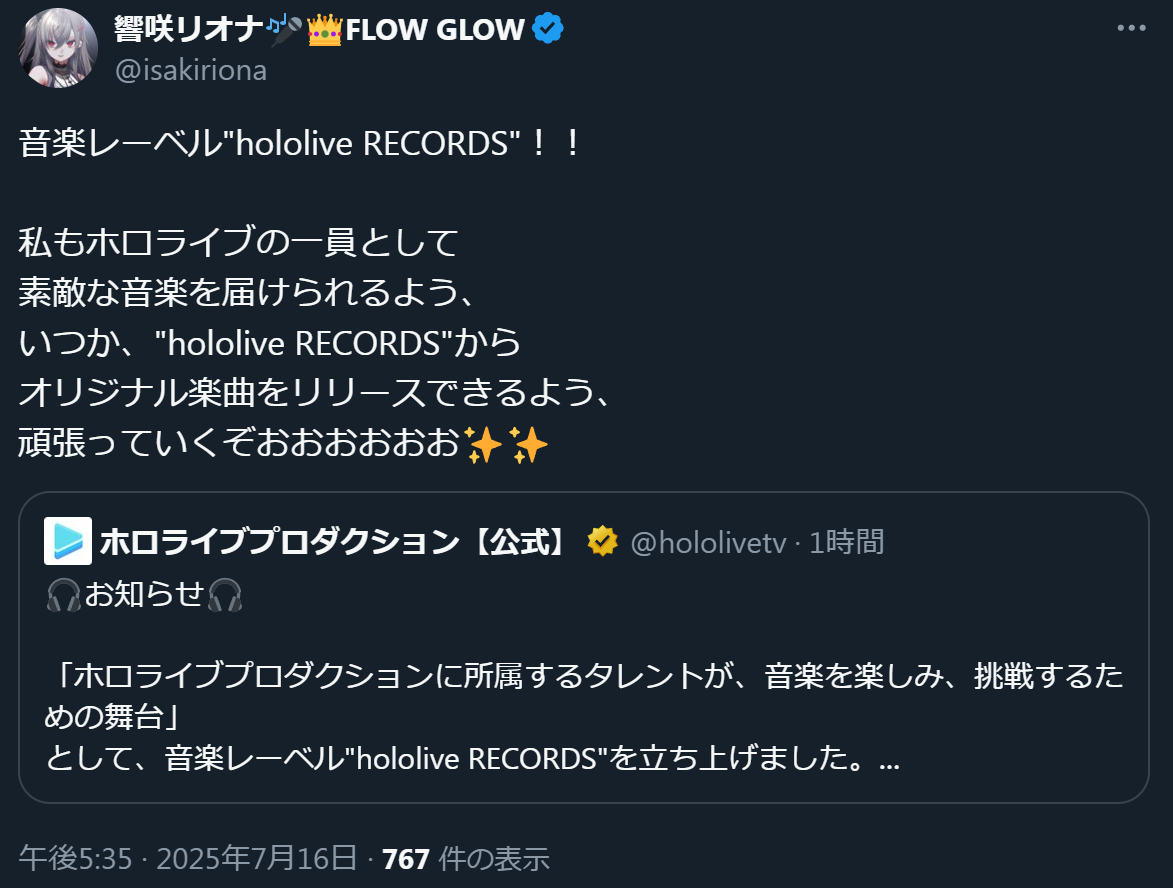The height and width of the screenshot is (888, 1173).
Task: Click the microphone emoji beside name
Action: 285,30
